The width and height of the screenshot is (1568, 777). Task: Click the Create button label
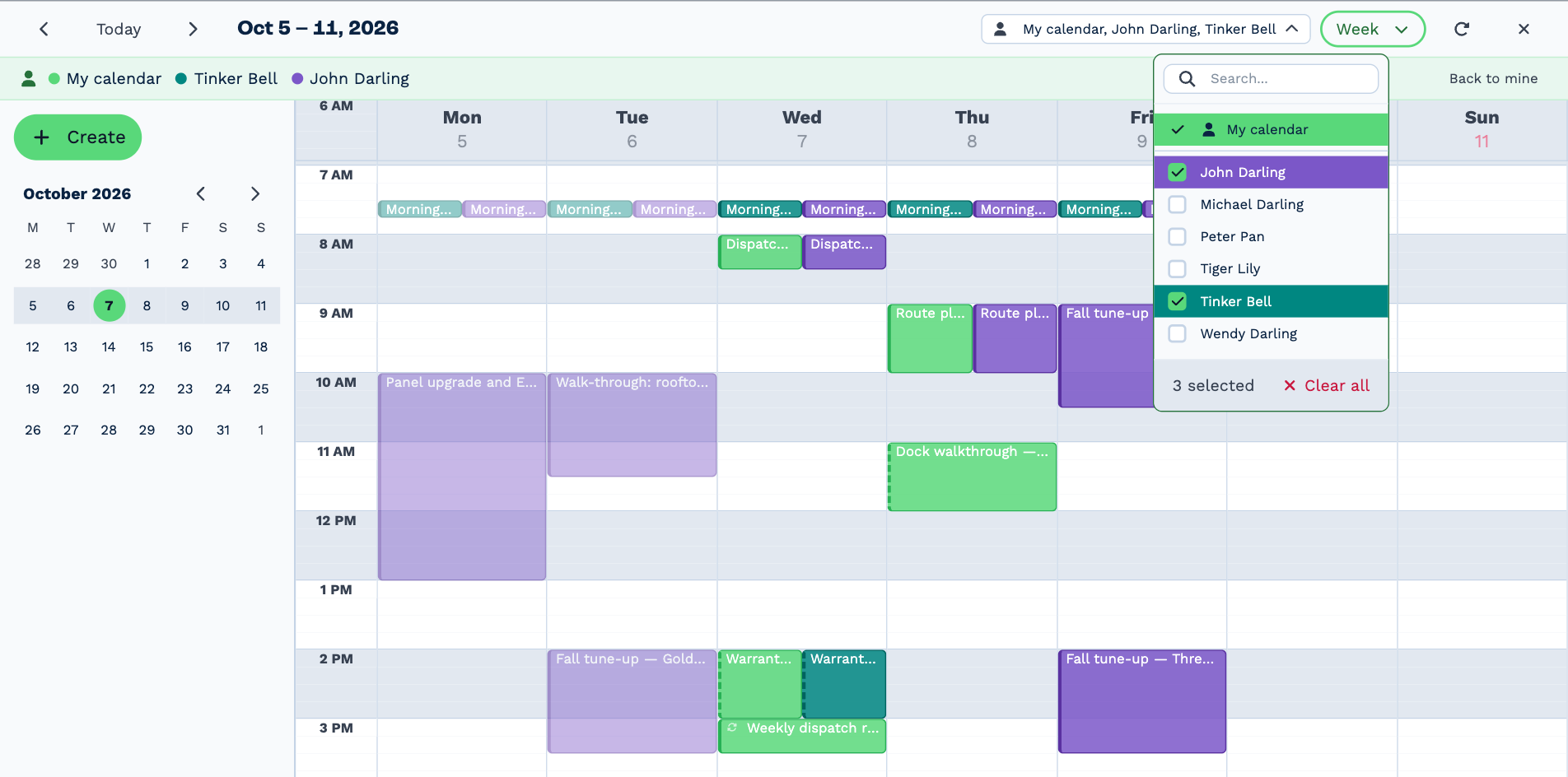96,137
